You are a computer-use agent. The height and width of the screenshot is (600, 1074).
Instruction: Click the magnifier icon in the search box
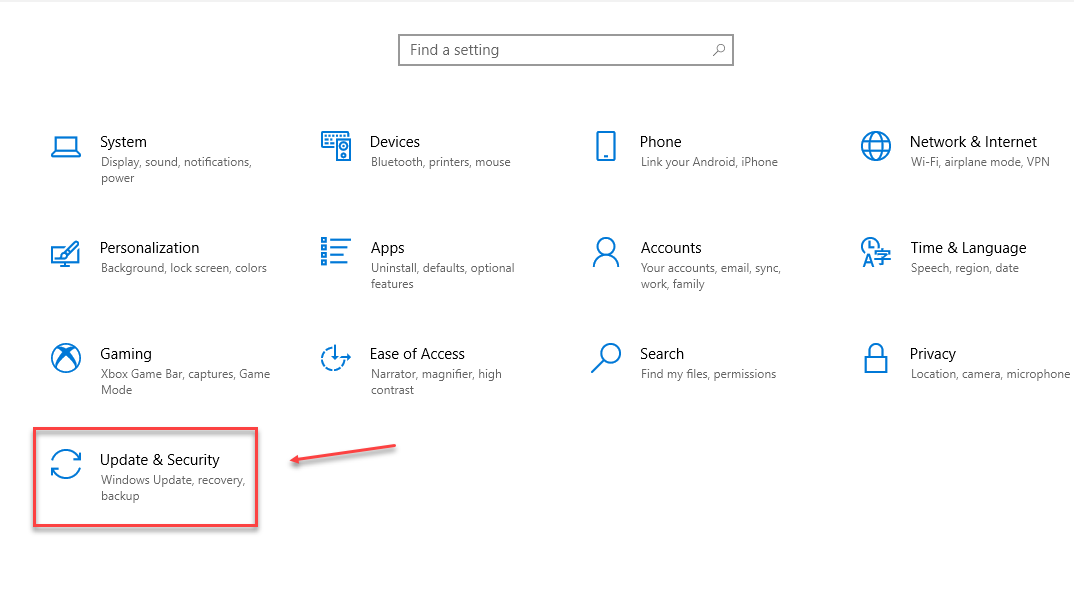[719, 50]
